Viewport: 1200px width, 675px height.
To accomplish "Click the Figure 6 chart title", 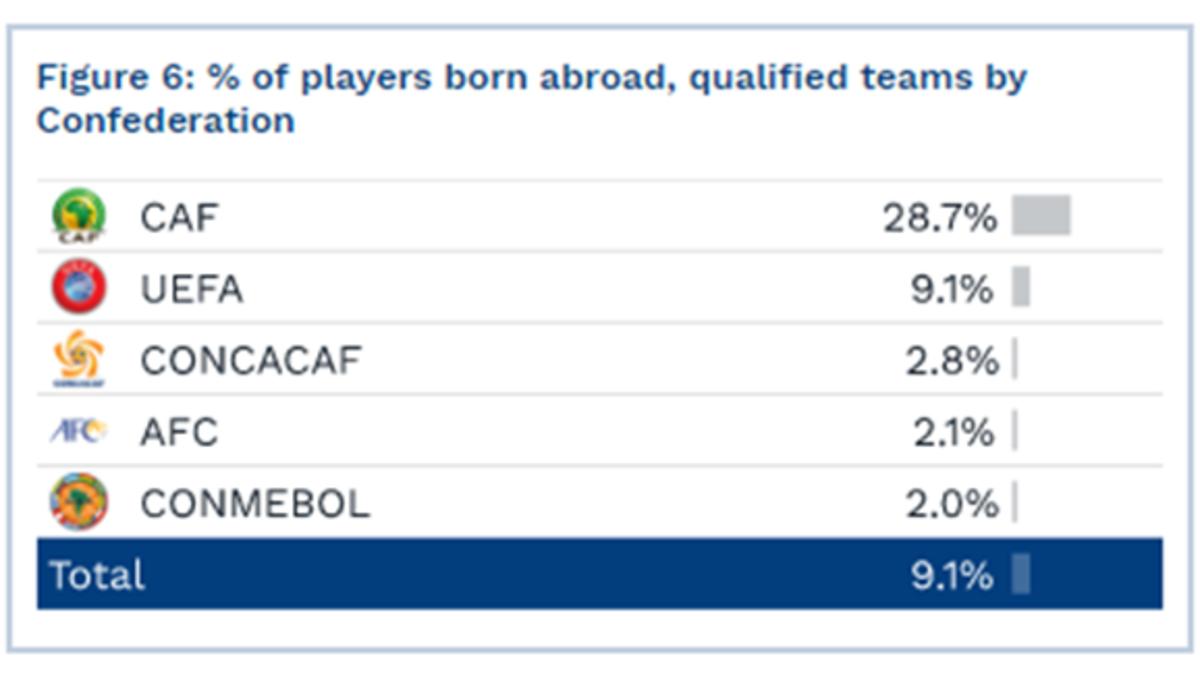I will pos(531,98).
